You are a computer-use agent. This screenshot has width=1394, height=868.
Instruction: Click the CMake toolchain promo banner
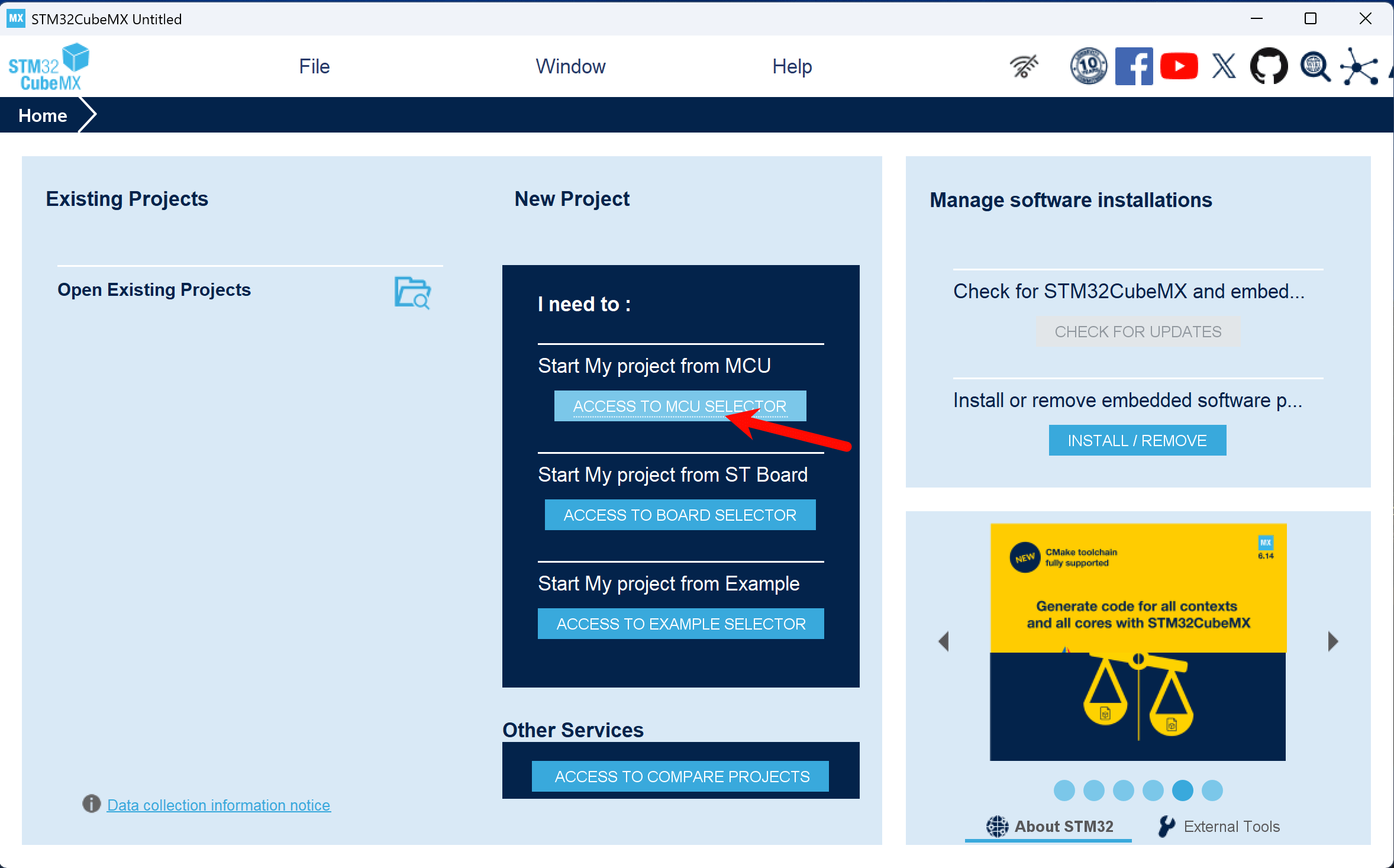coord(1138,641)
